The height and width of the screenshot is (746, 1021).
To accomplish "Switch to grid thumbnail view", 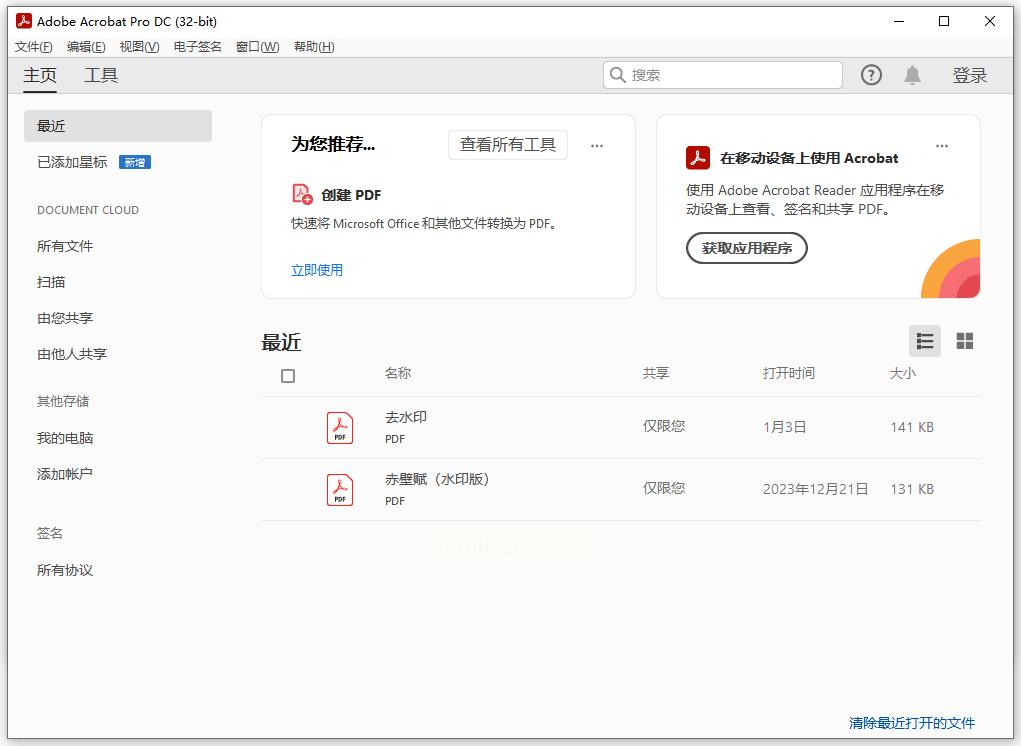I will [x=965, y=341].
